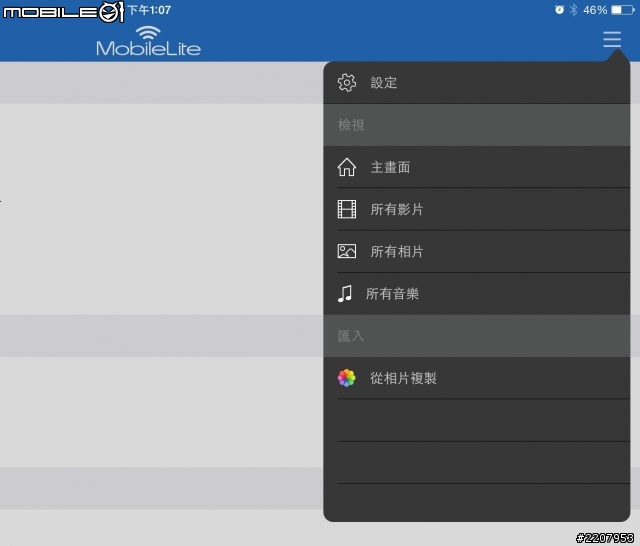Tap the battery indicator in the status bar
The width and height of the screenshot is (640, 546).
tap(623, 10)
